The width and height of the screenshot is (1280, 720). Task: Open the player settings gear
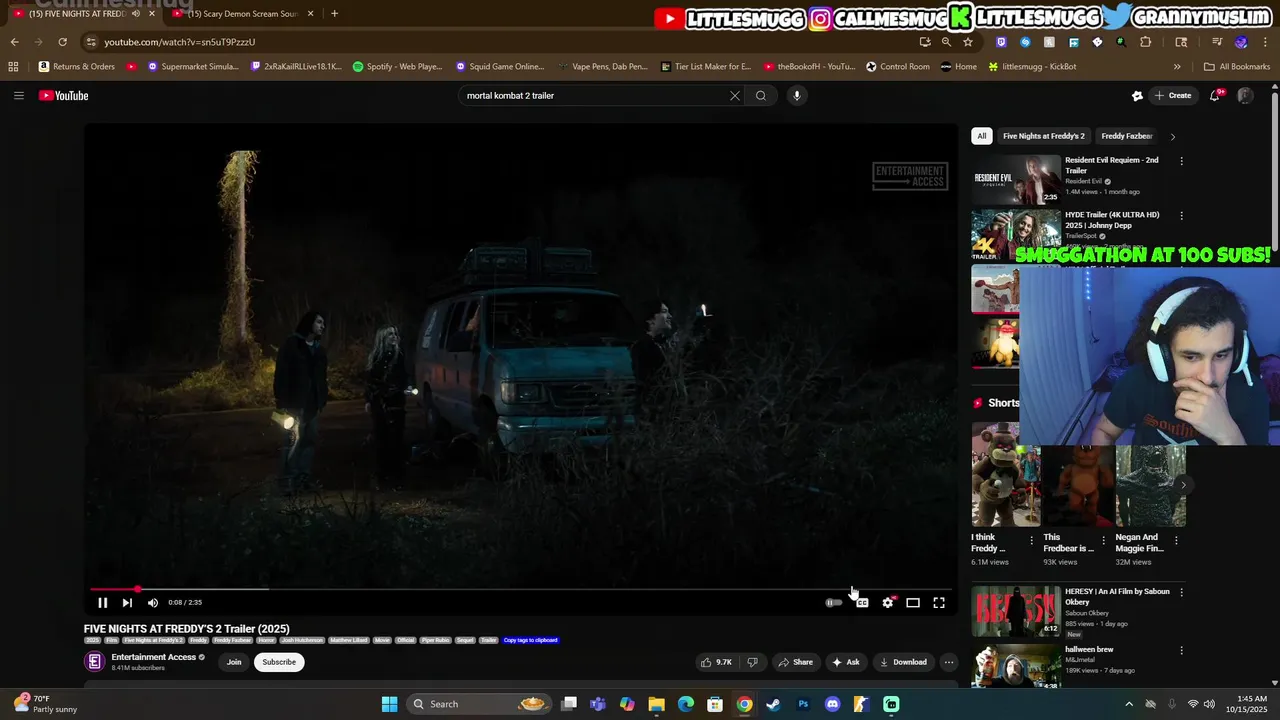(x=887, y=603)
